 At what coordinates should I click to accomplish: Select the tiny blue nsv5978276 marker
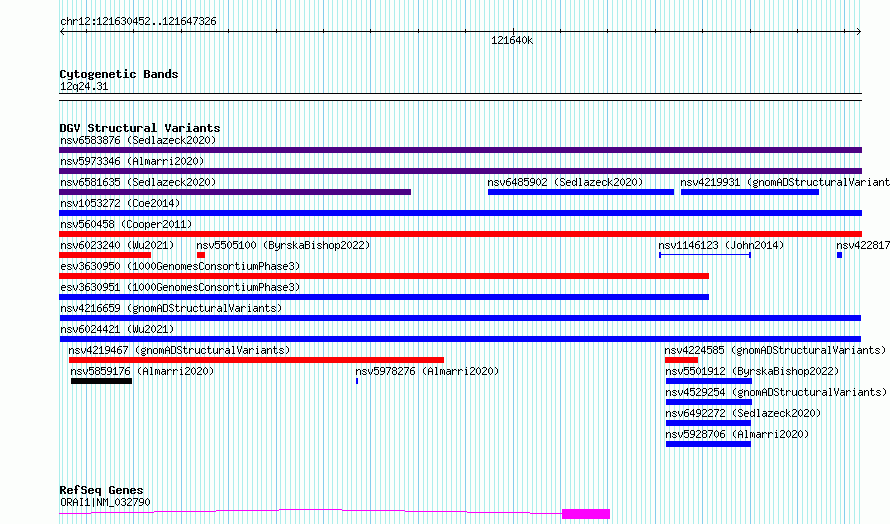click(357, 381)
